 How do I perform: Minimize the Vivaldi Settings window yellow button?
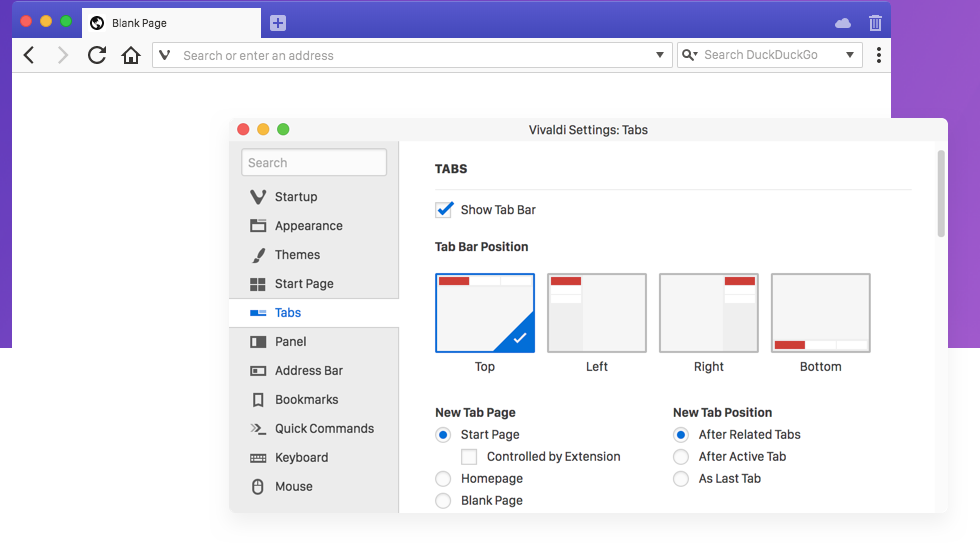click(263, 129)
